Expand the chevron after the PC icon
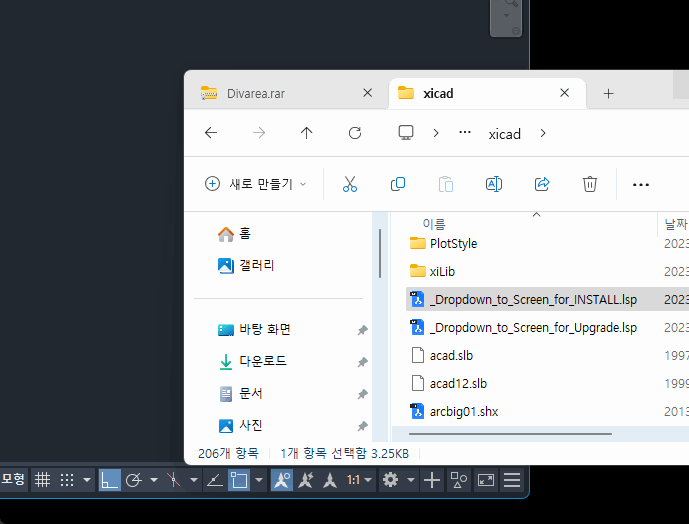689x524 pixels. [x=436, y=133]
